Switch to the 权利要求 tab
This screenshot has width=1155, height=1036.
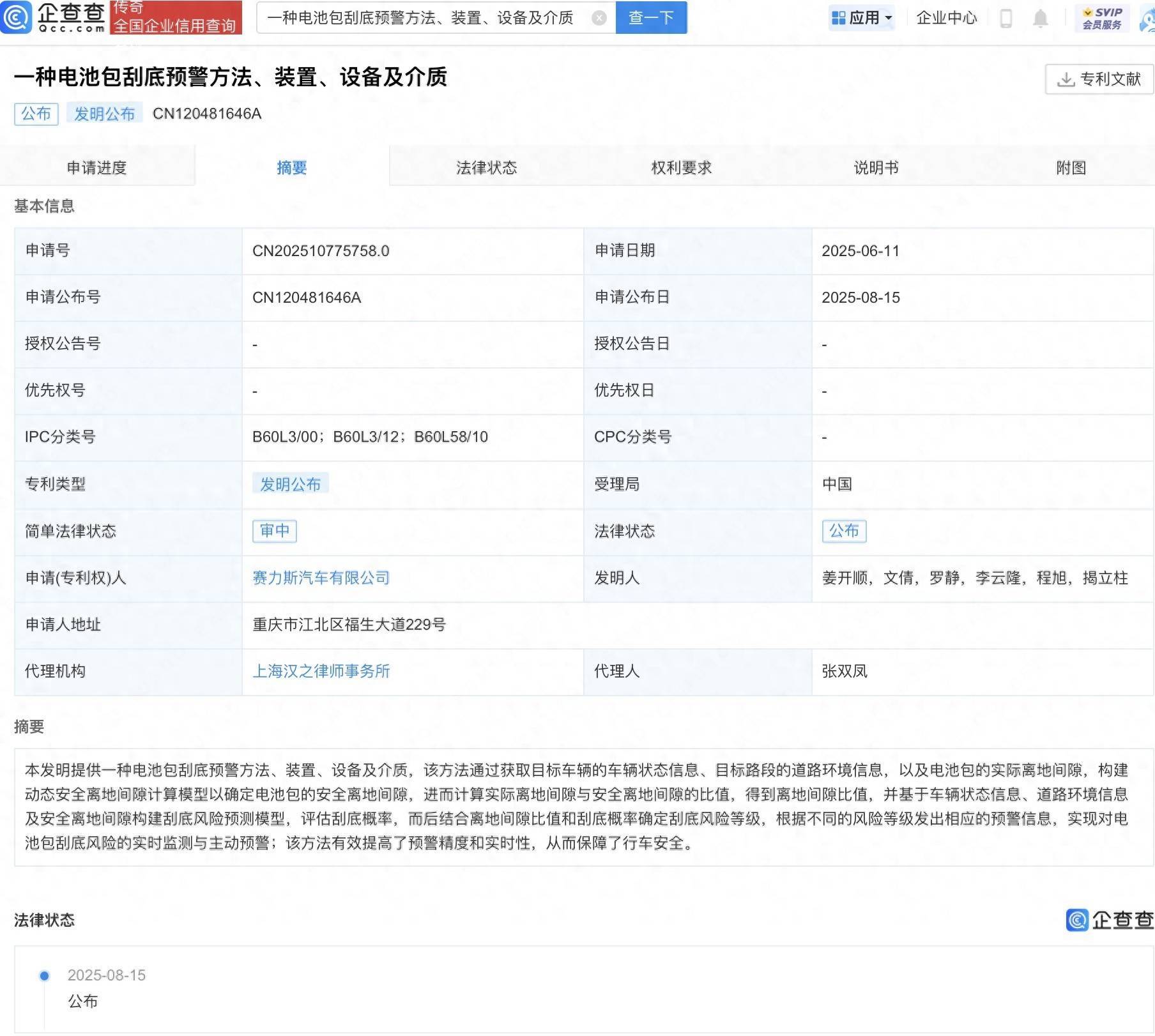pyautogui.click(x=679, y=168)
